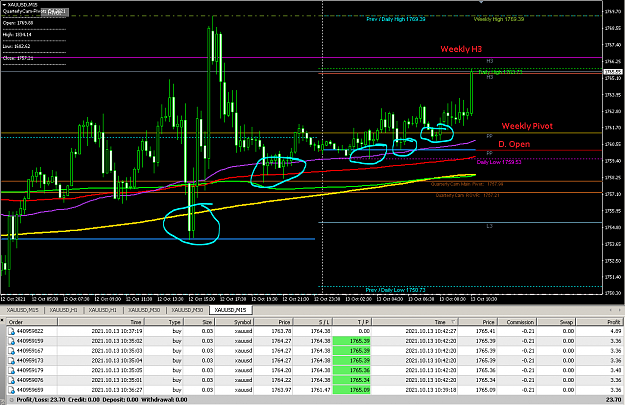Click the total profit 23.70 in the Profit column

(614, 400)
